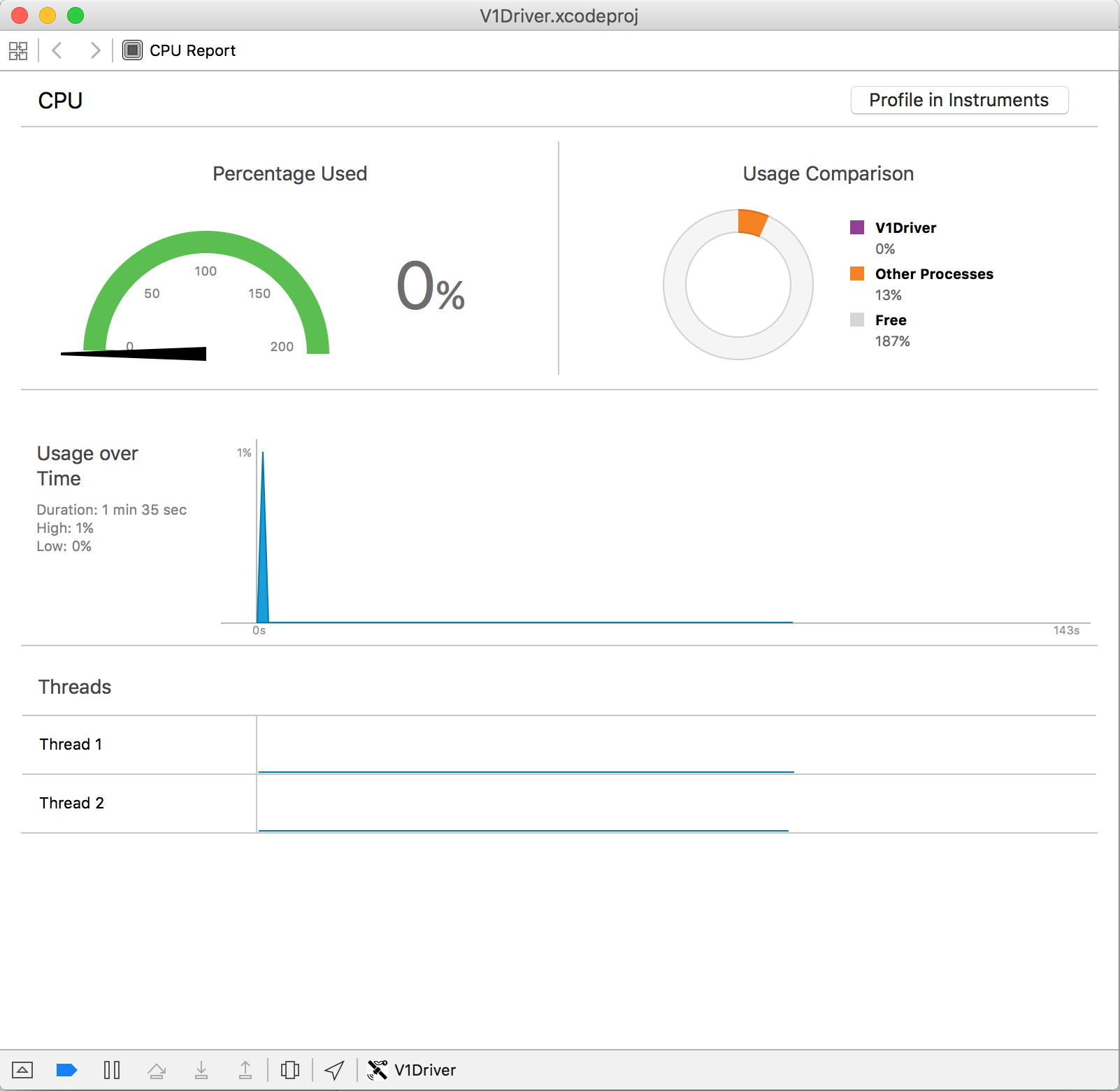Screen dimensions: 1120x1091
Task: Click the Step Into debug icon
Action: 201,1070
